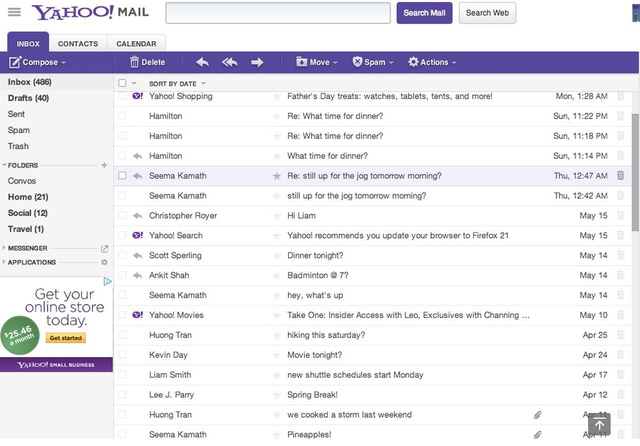Star the Dinner tonight? email

[277, 255]
